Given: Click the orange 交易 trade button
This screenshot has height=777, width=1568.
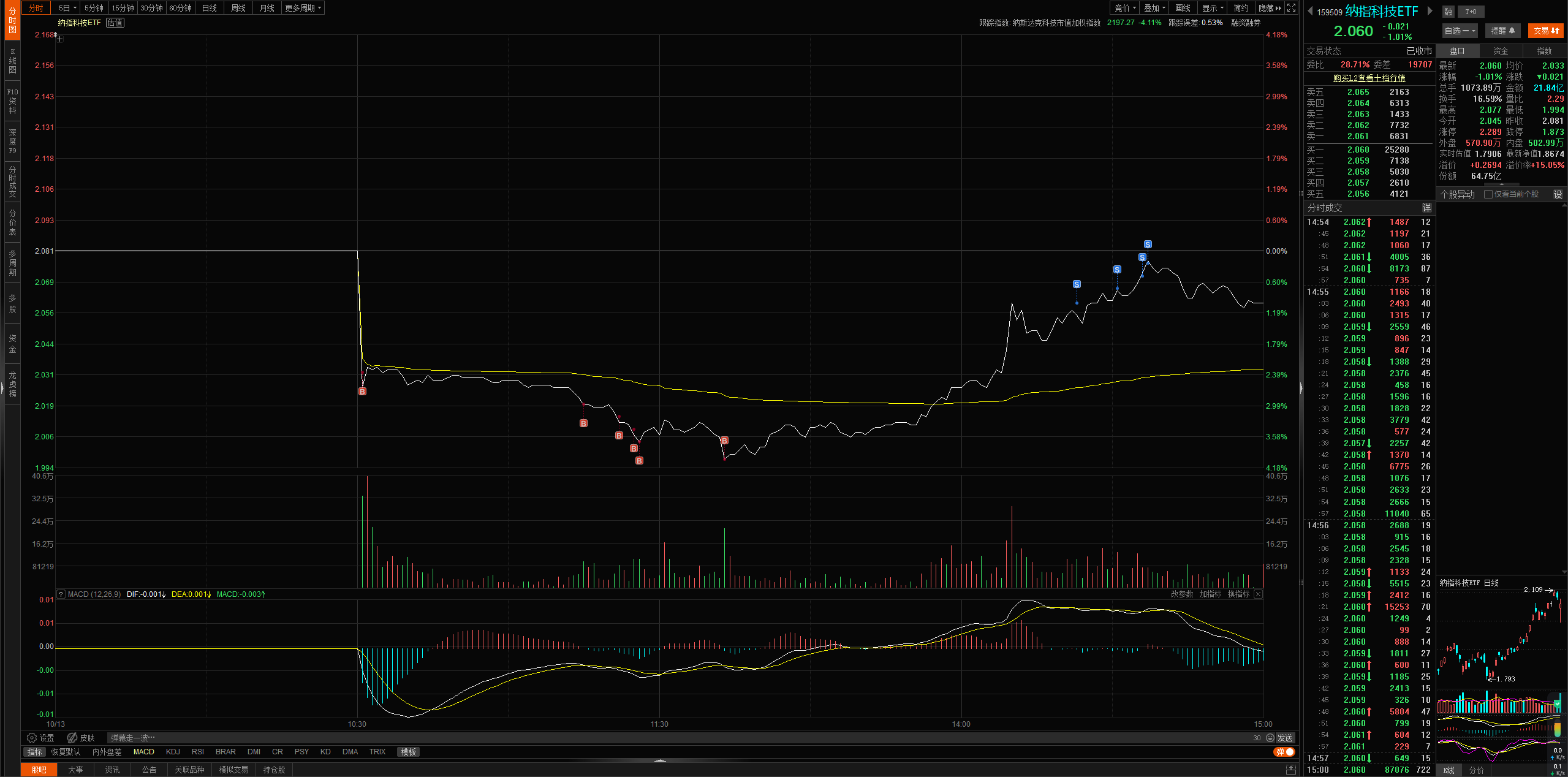Looking at the screenshot, I should pos(1546,31).
